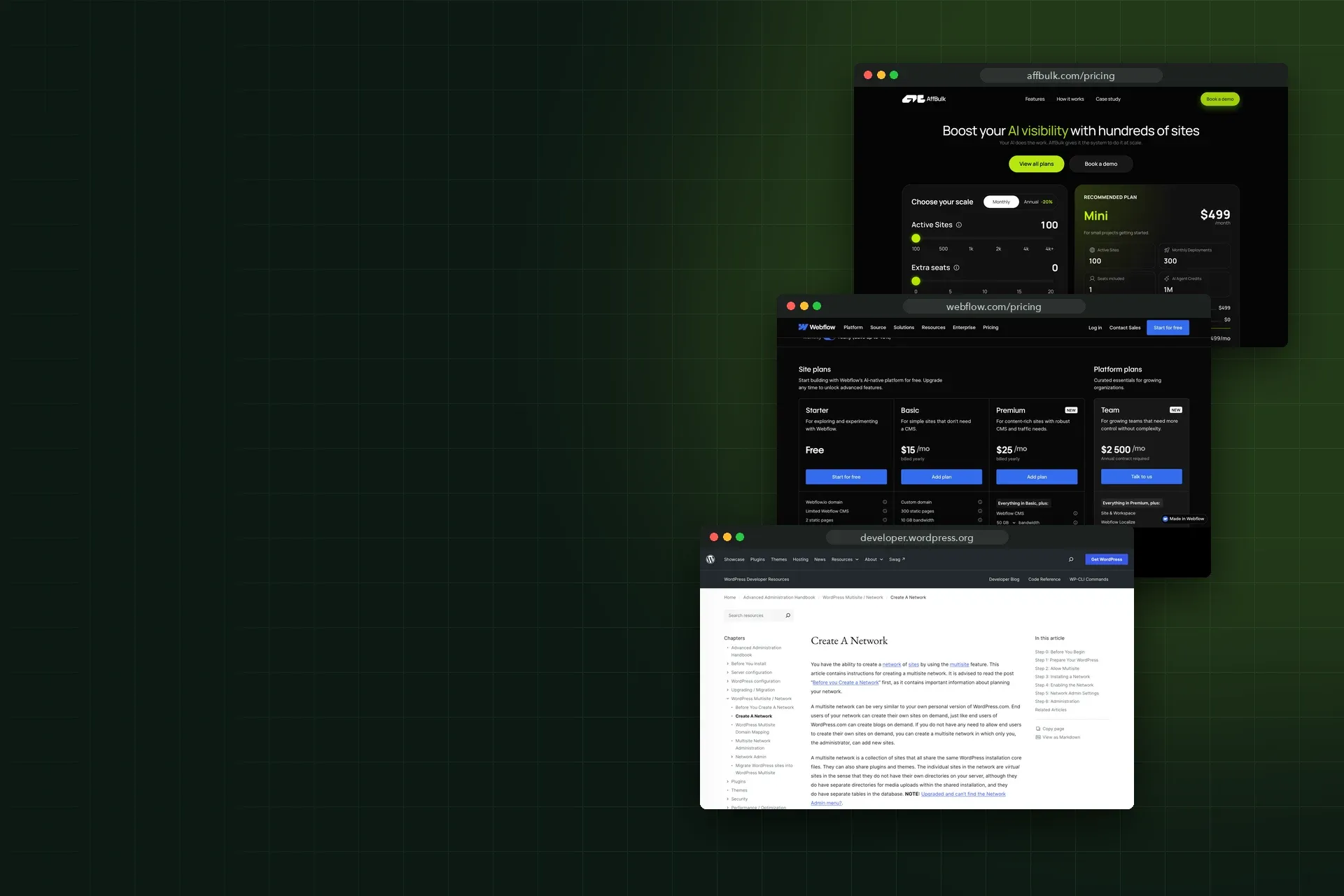This screenshot has width=1344, height=896.
Task: Click Add plan under Basic plan
Action: click(x=941, y=477)
